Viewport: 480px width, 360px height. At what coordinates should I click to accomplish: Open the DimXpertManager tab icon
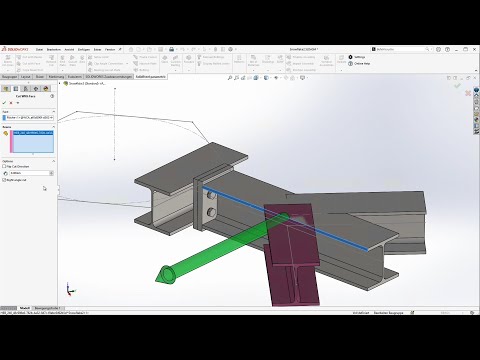[36, 89]
